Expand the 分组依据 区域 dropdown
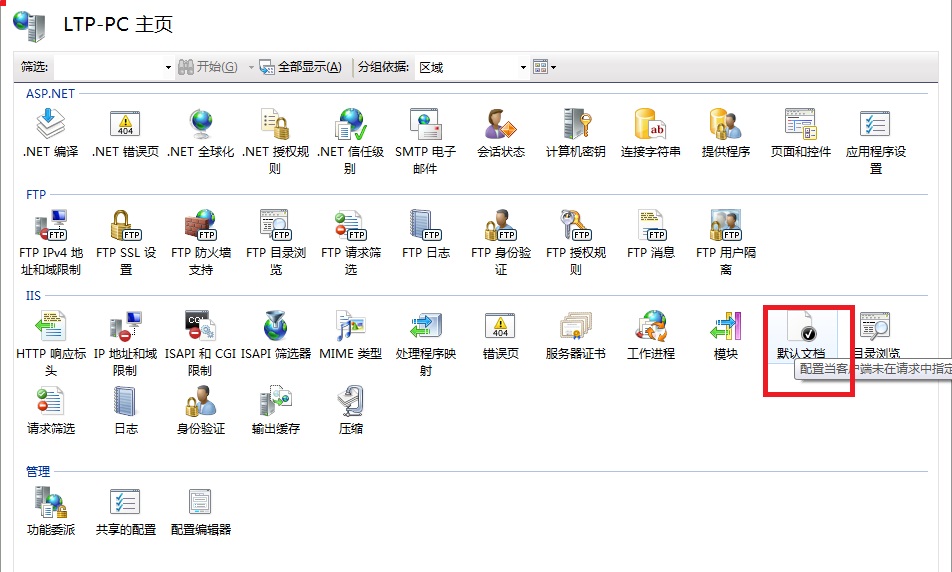Viewport: 952px width, 572px height. click(523, 67)
